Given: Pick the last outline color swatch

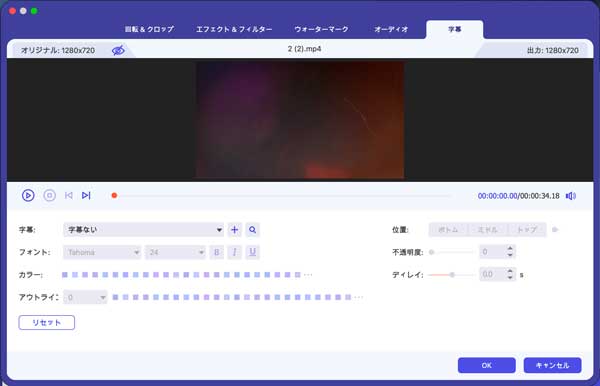Looking at the screenshot, I should point(348,297).
